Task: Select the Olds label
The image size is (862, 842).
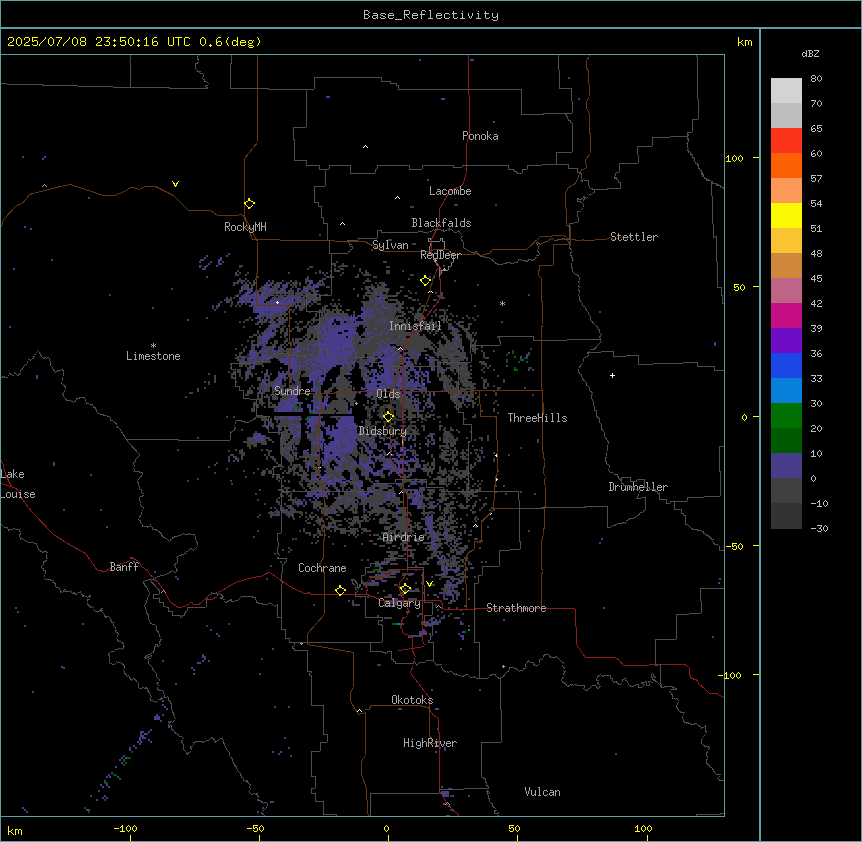Action: tap(388, 394)
